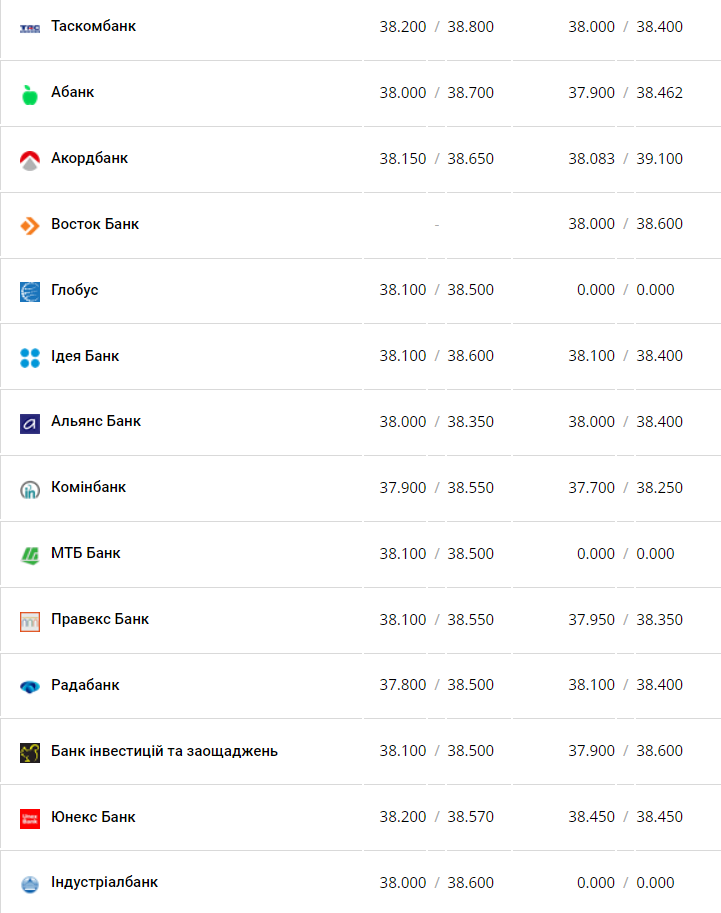The width and height of the screenshot is (721, 913).
Task: Open the Глобус globe icon
Action: click(30, 292)
